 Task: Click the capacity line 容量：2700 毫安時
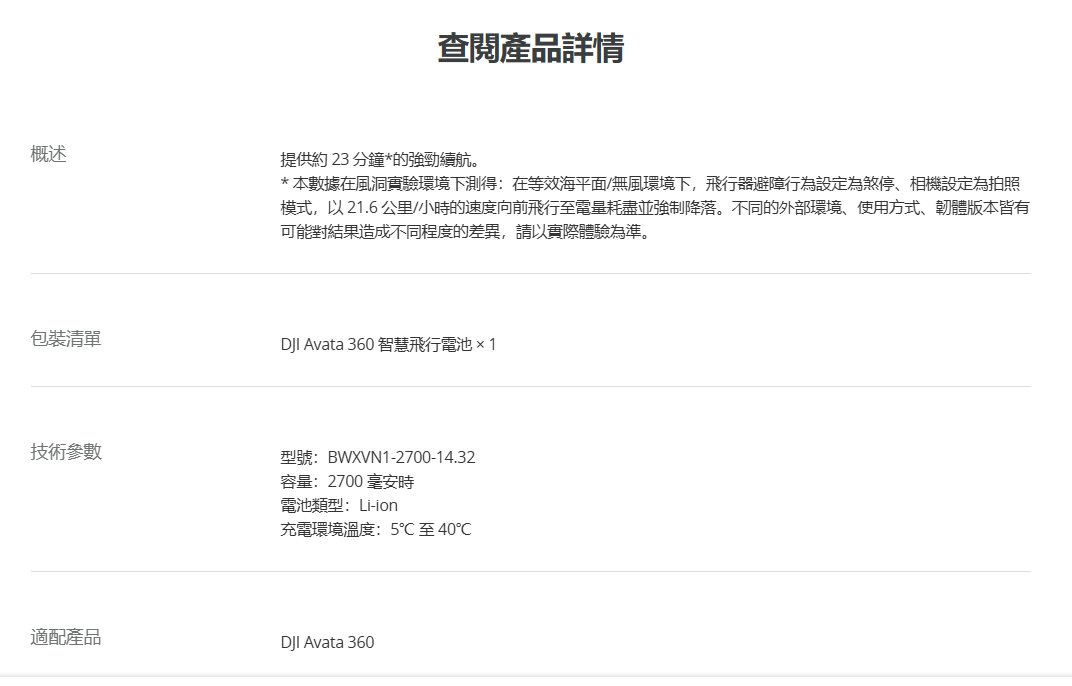pyautogui.click(x=347, y=481)
